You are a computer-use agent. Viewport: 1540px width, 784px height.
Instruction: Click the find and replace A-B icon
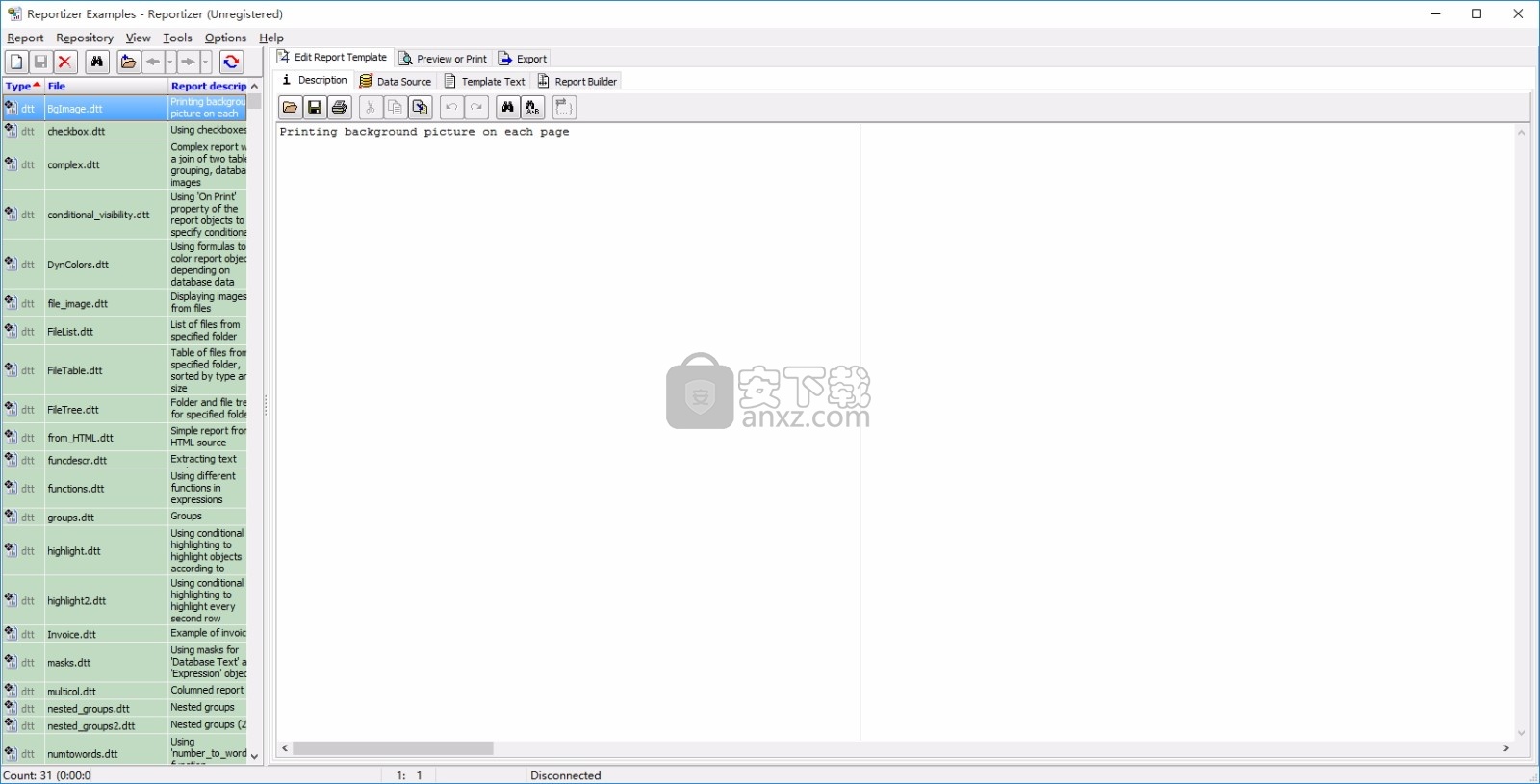click(533, 108)
